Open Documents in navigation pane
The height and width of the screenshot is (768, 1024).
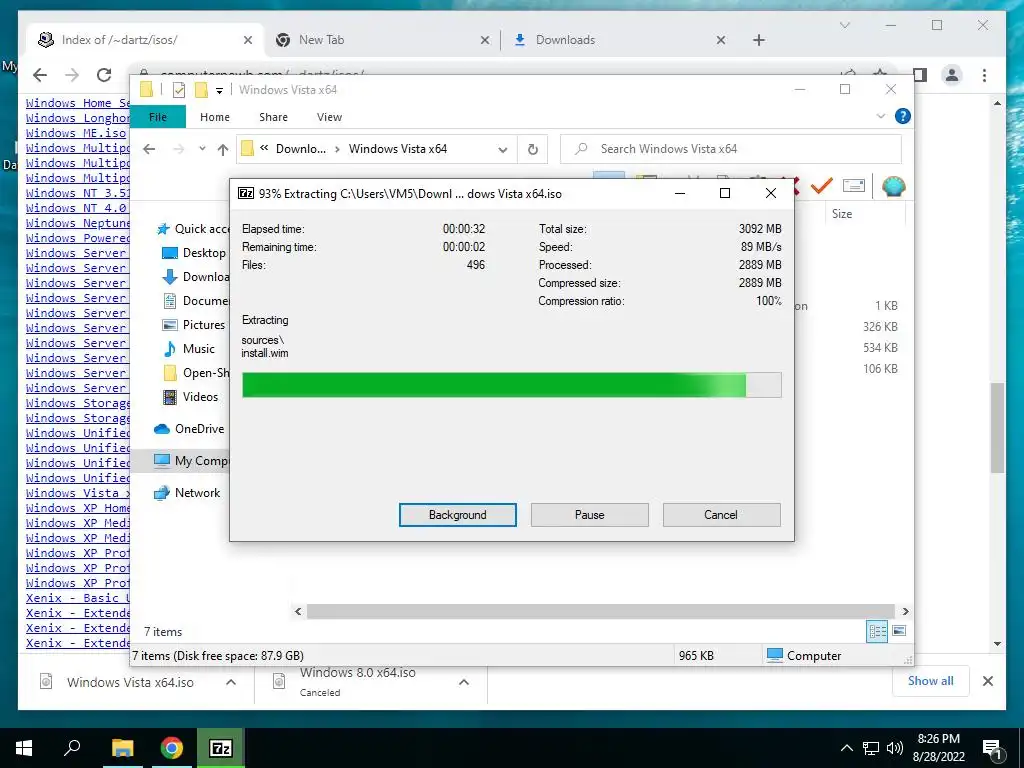pos(196,301)
